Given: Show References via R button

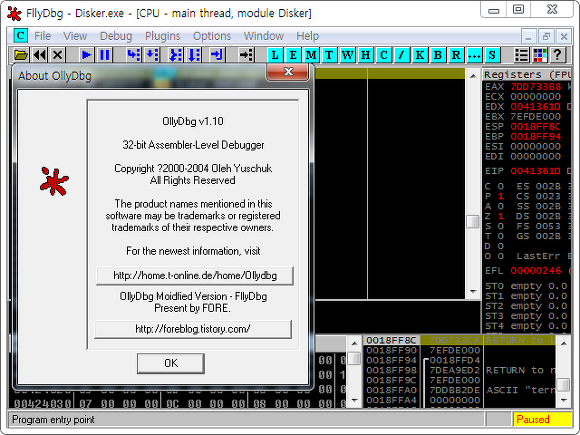Looking at the screenshot, I should coord(456,55).
